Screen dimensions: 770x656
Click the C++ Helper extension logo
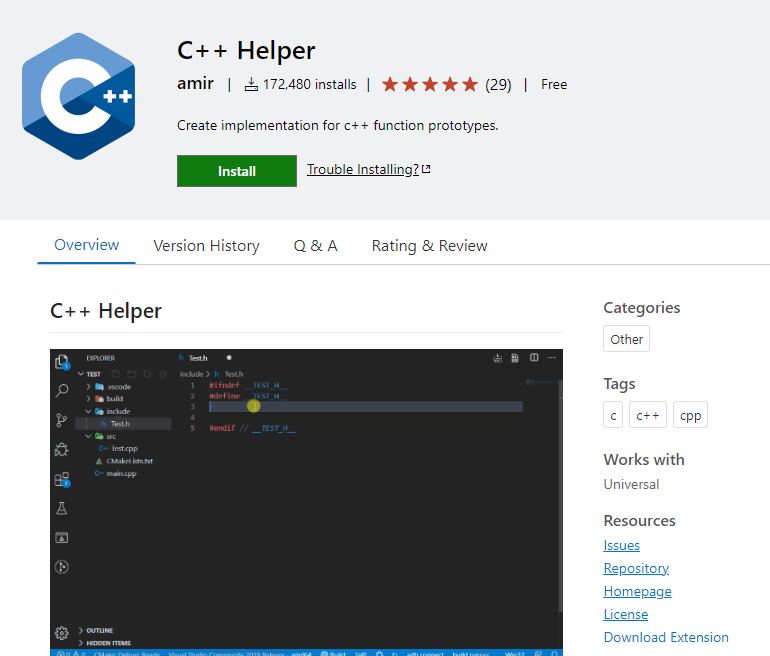point(79,96)
